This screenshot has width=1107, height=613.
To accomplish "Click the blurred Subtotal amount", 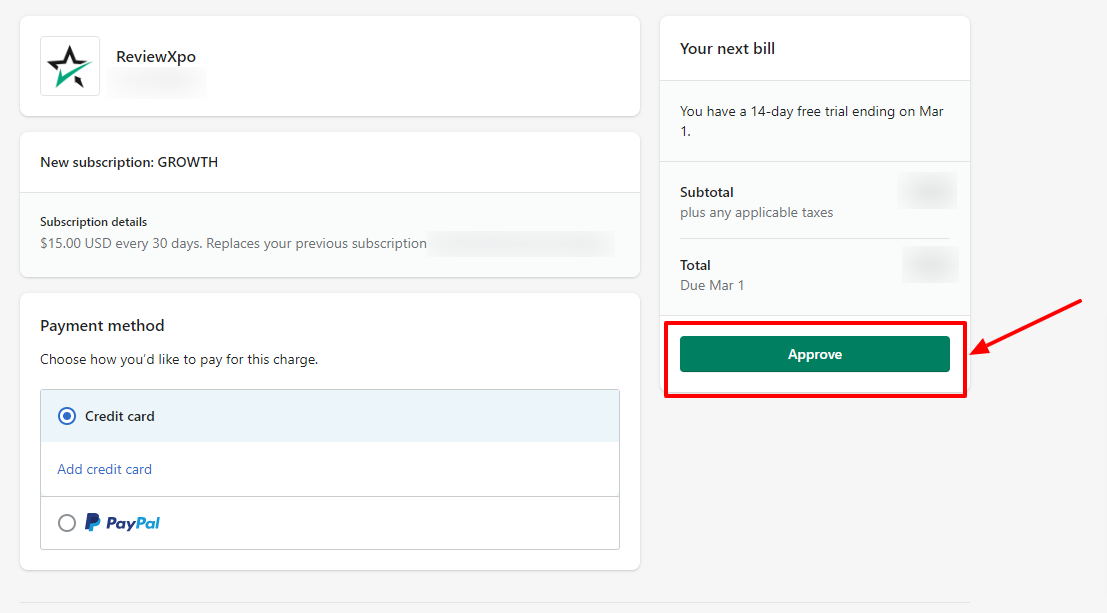I will (x=927, y=191).
